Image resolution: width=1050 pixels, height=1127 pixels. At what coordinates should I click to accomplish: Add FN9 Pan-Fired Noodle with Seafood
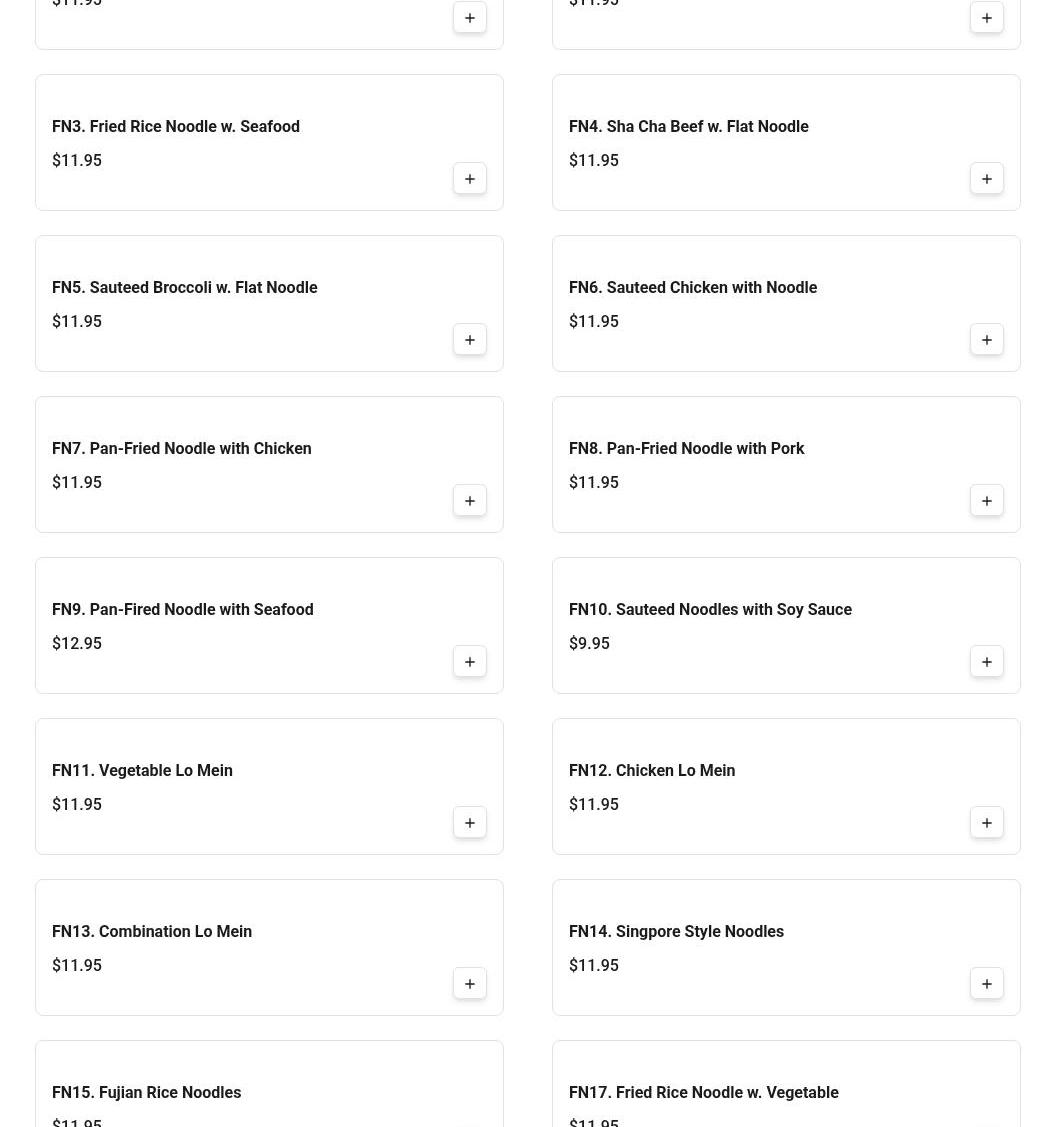[x=469, y=661]
